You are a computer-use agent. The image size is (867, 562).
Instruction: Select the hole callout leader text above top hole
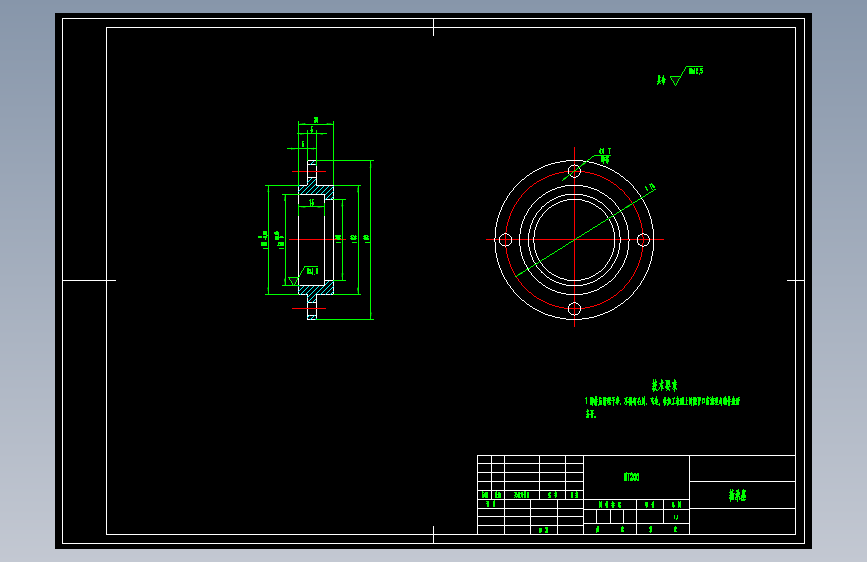(x=605, y=155)
